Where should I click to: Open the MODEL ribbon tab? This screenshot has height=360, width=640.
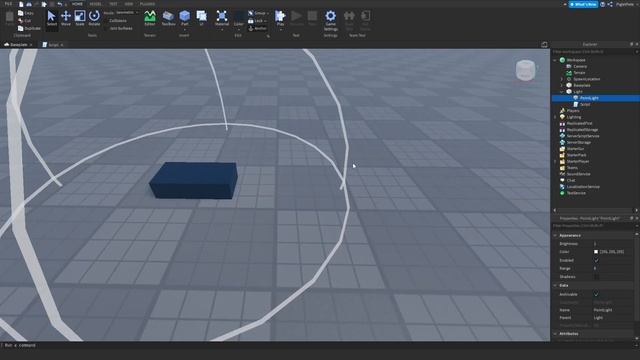tap(96, 4)
